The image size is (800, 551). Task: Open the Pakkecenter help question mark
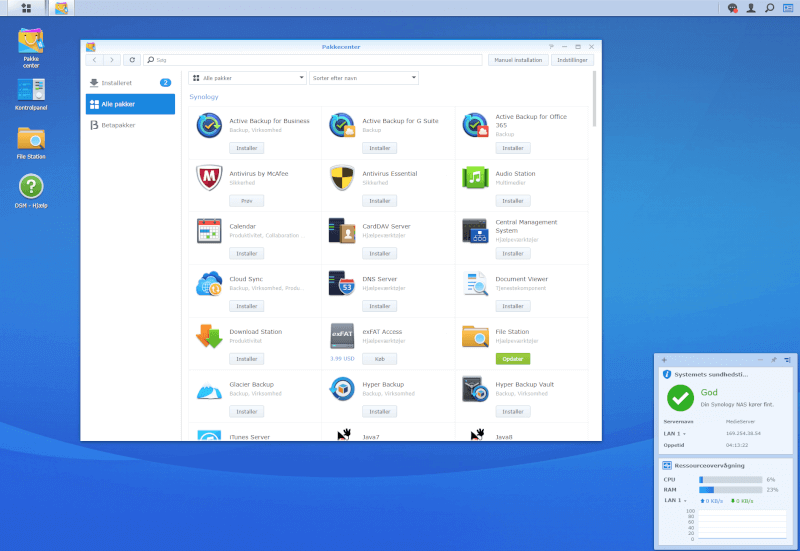551,46
